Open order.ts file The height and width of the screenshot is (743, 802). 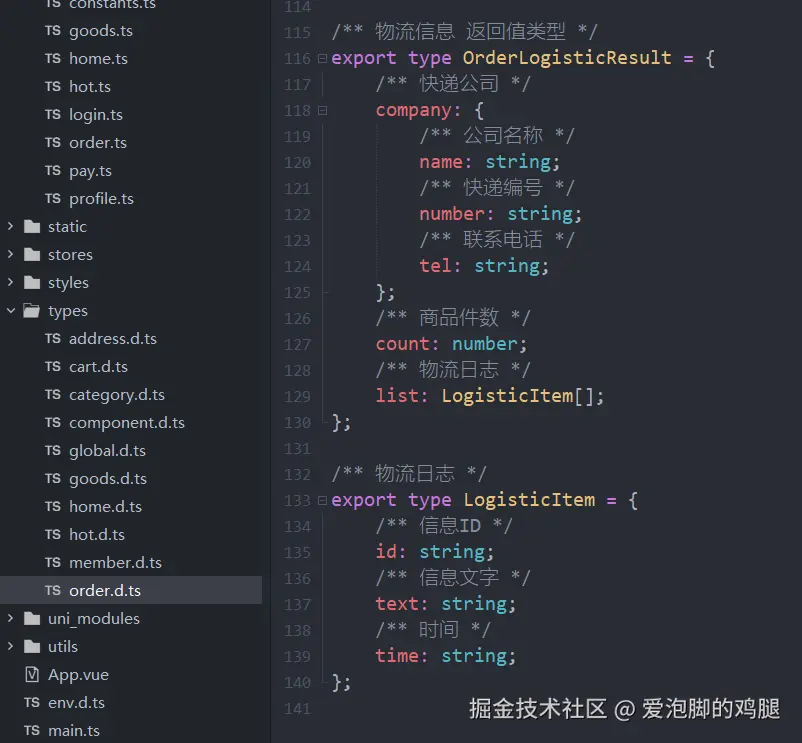tap(98, 143)
